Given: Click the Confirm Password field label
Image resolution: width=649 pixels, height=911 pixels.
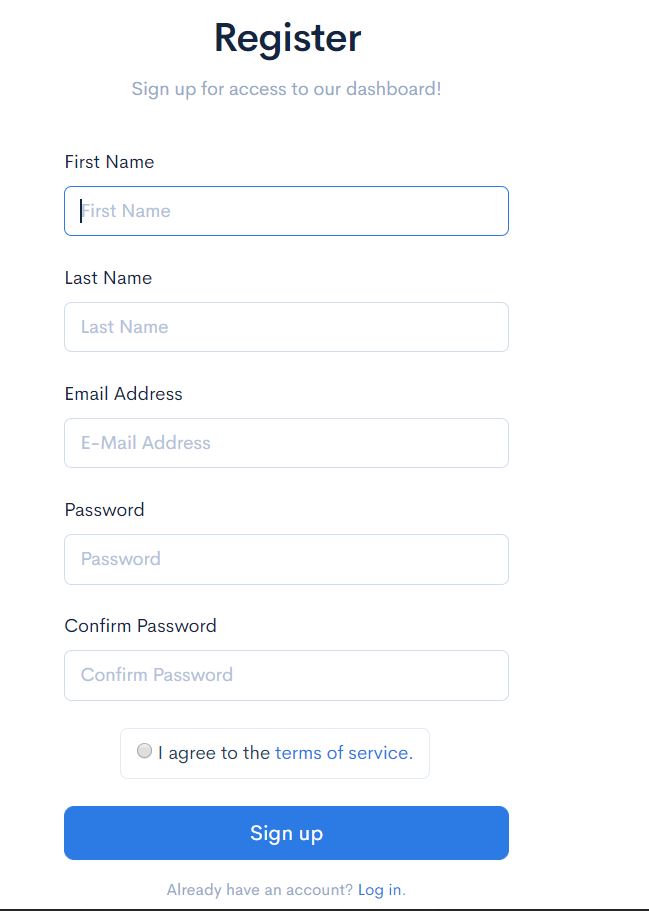Looking at the screenshot, I should coord(141,626).
